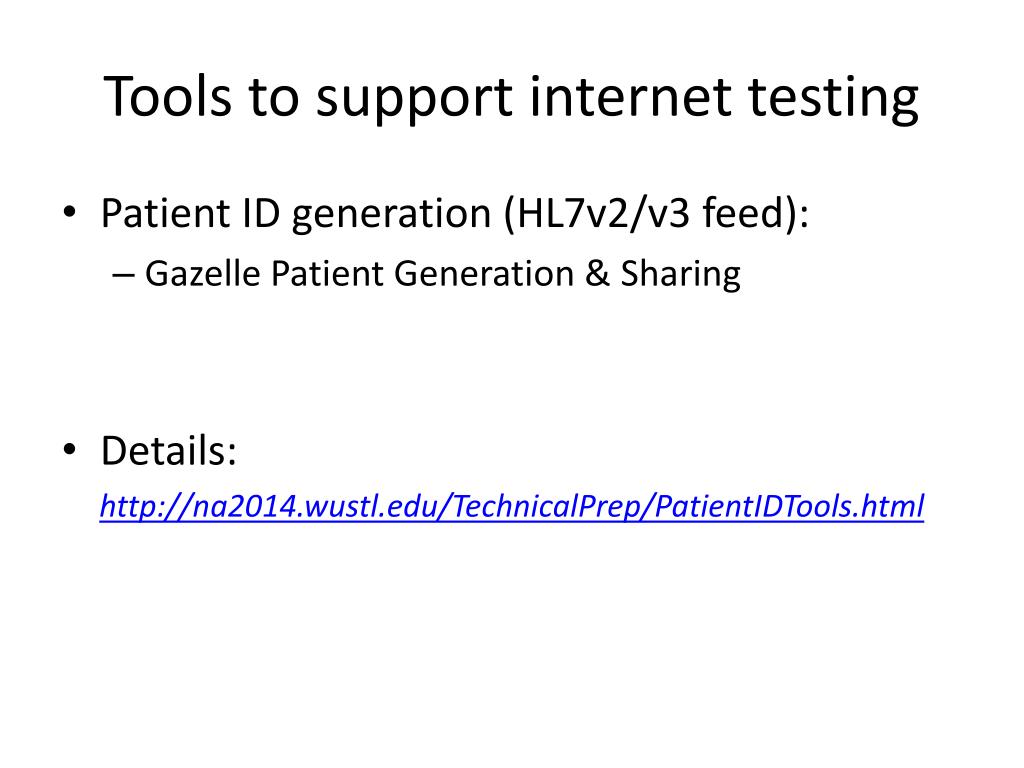Click the 'Details:' bullet text
The width and height of the screenshot is (1024, 768).
coord(168,451)
